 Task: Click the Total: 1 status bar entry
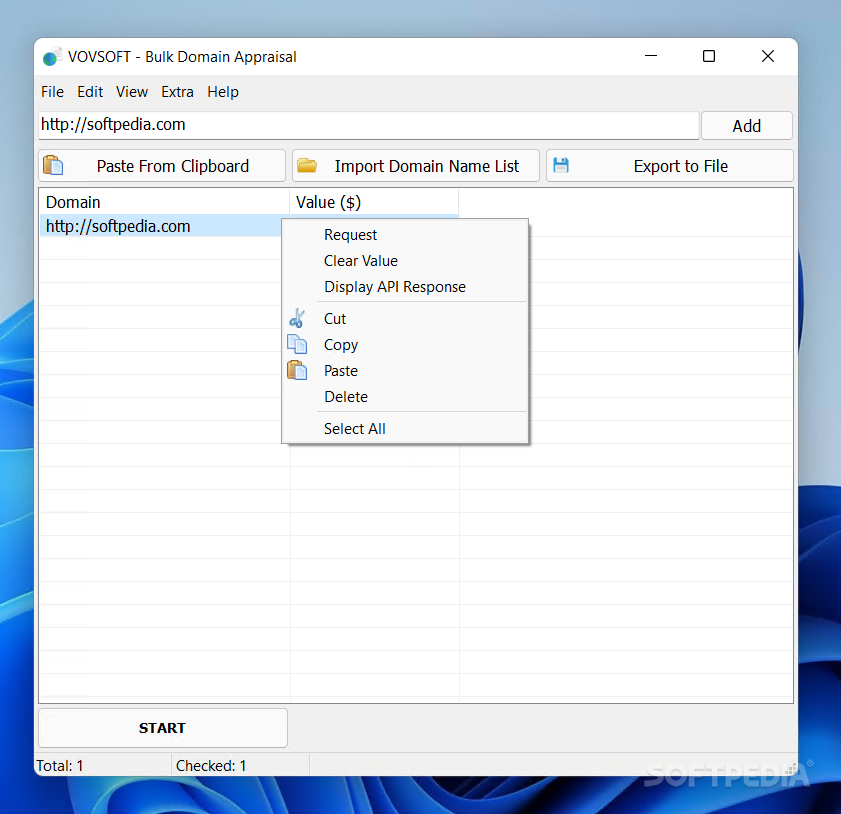point(103,765)
